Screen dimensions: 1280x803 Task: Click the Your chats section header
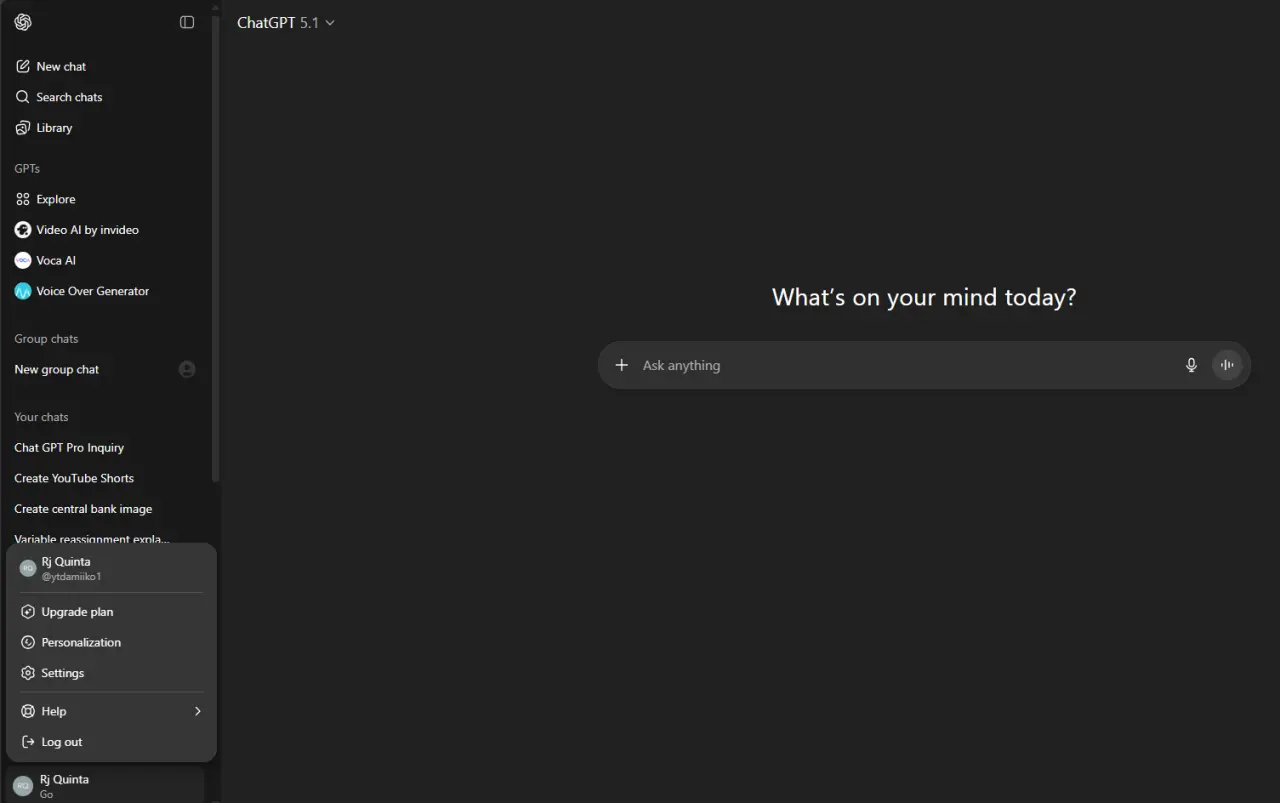click(41, 417)
